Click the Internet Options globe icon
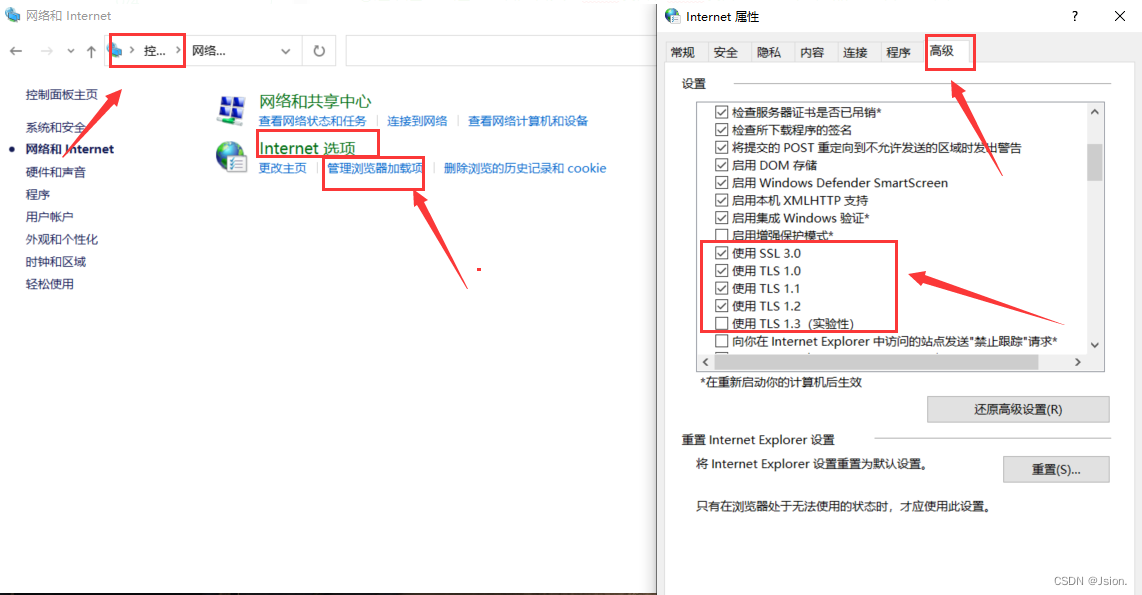This screenshot has height=595, width=1142. coord(232,157)
